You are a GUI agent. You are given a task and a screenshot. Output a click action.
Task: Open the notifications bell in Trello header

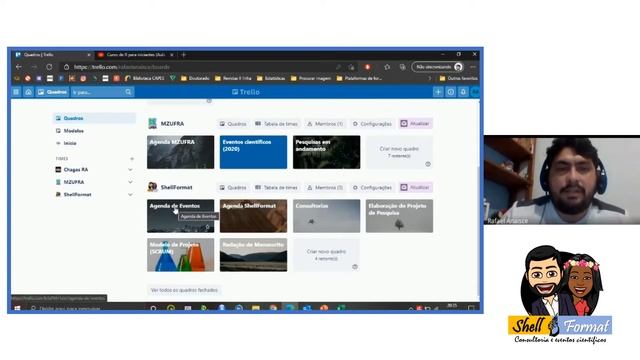click(463, 92)
